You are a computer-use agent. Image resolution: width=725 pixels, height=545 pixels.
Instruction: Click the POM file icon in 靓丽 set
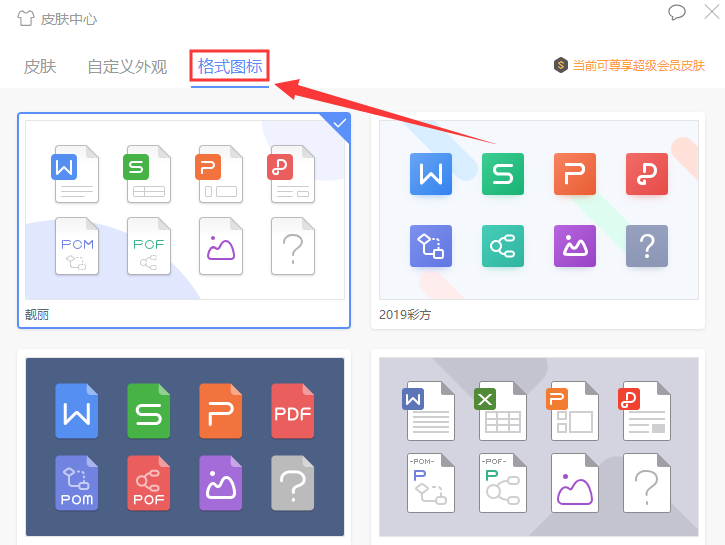point(77,246)
